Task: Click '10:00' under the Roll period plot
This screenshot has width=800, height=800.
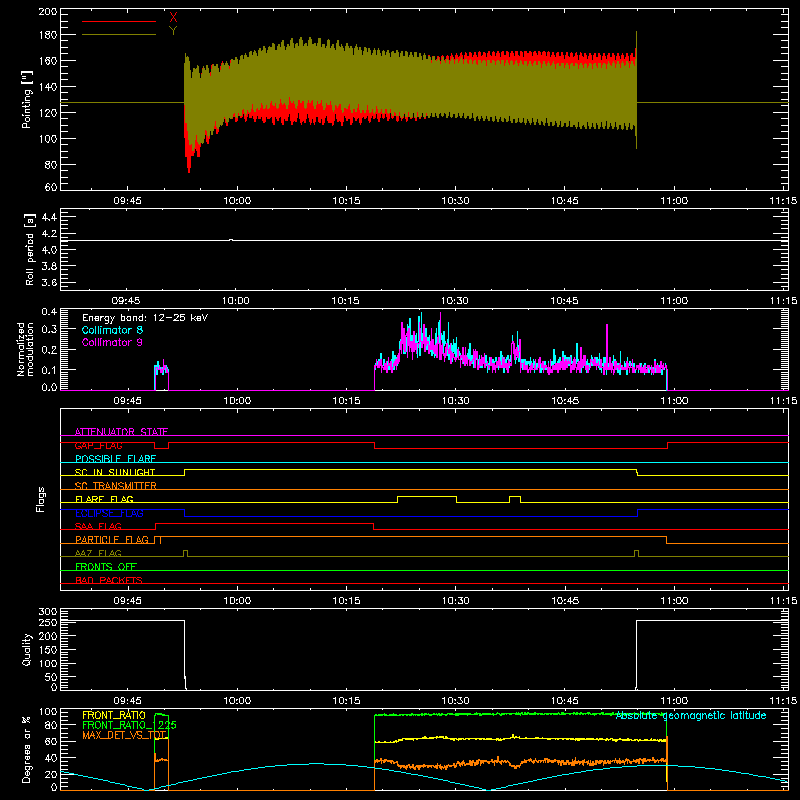Action: click(x=236, y=301)
